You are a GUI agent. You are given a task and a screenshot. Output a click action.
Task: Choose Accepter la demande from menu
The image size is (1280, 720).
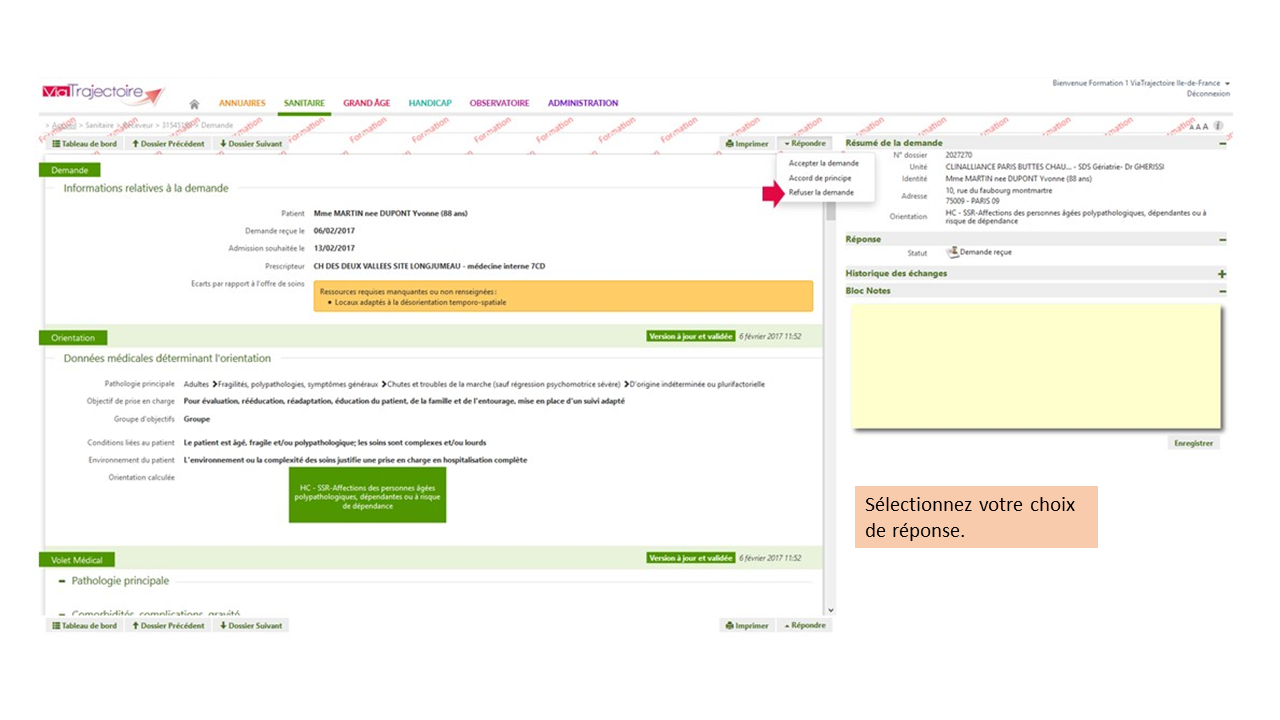click(x=823, y=163)
